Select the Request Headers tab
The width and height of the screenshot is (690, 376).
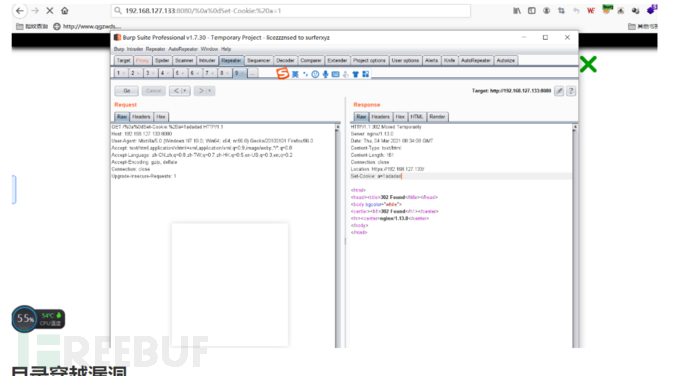click(141, 117)
